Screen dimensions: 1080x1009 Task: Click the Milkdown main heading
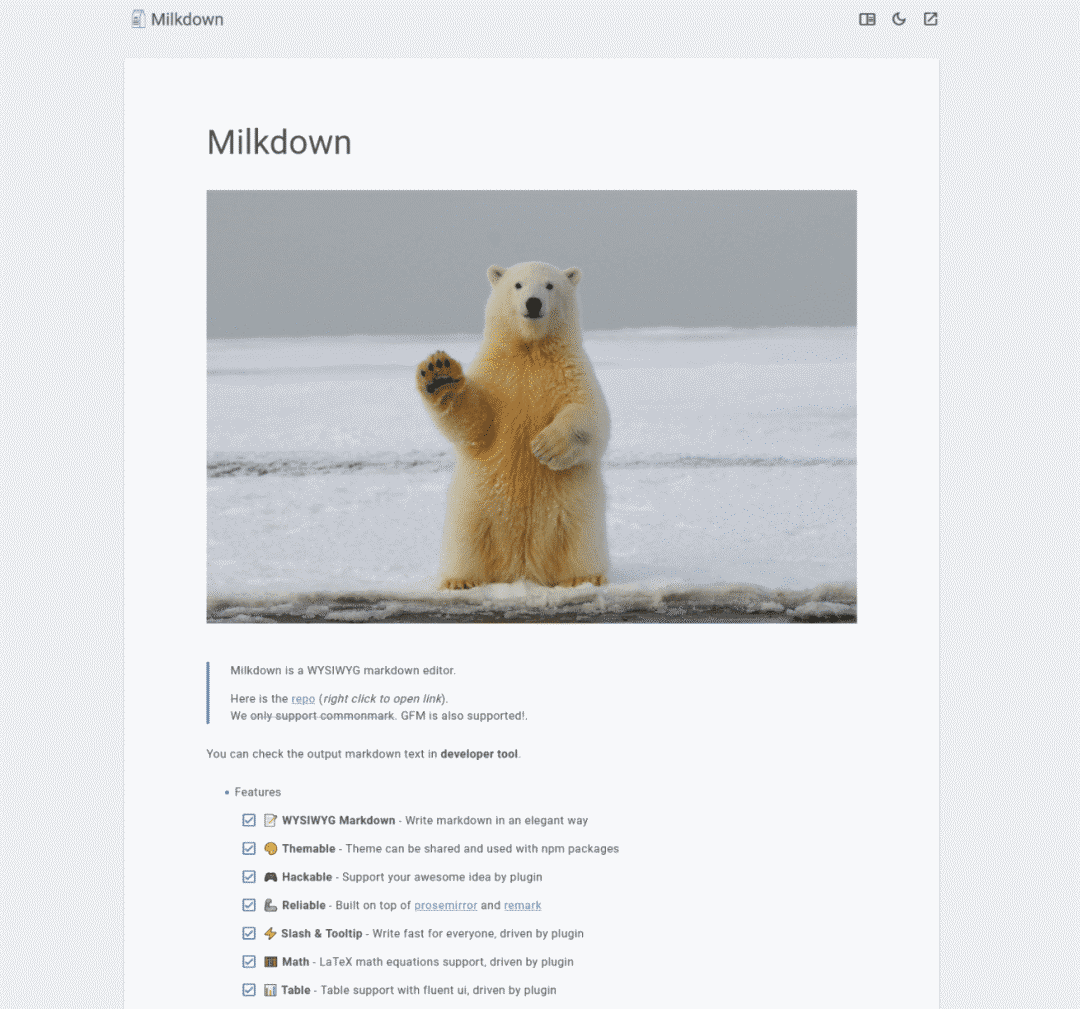coord(279,142)
